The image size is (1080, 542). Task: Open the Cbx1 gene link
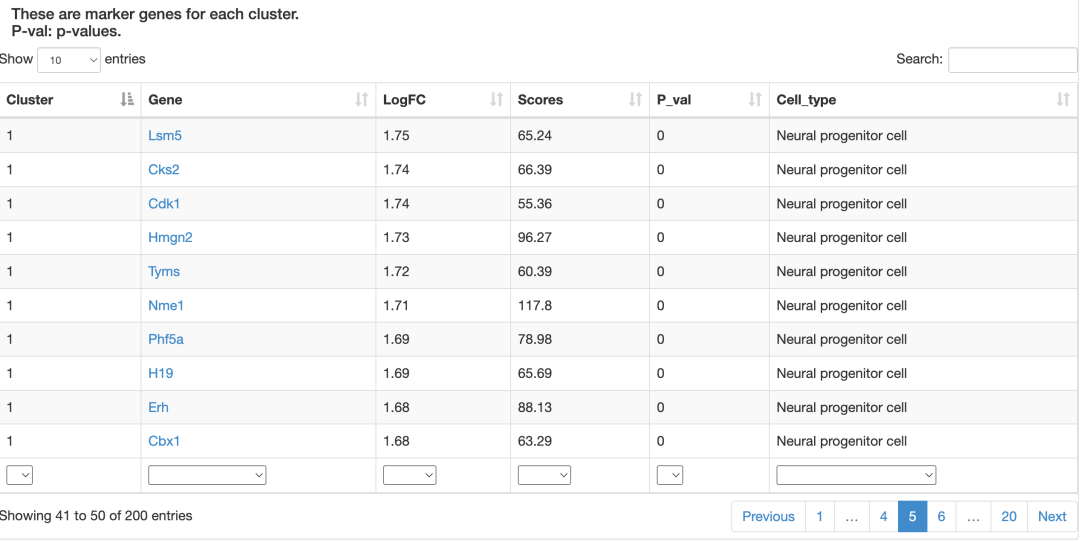pos(164,441)
